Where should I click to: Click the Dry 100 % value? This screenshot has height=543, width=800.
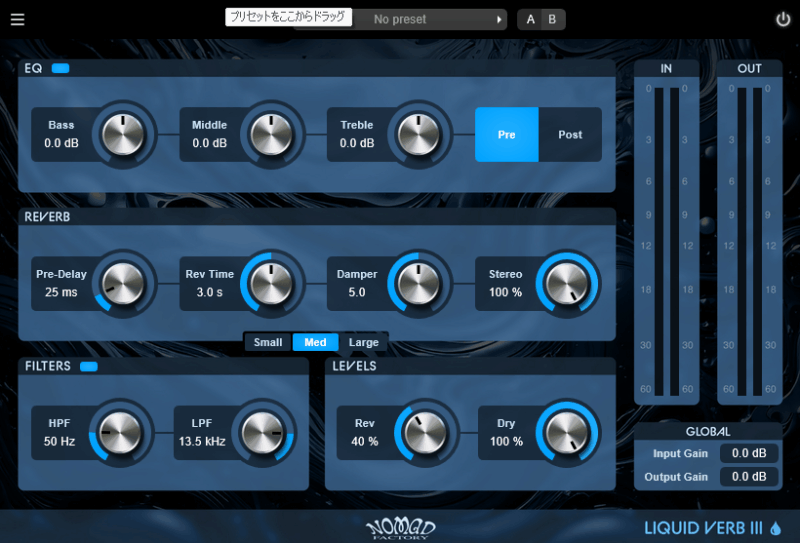tap(507, 441)
